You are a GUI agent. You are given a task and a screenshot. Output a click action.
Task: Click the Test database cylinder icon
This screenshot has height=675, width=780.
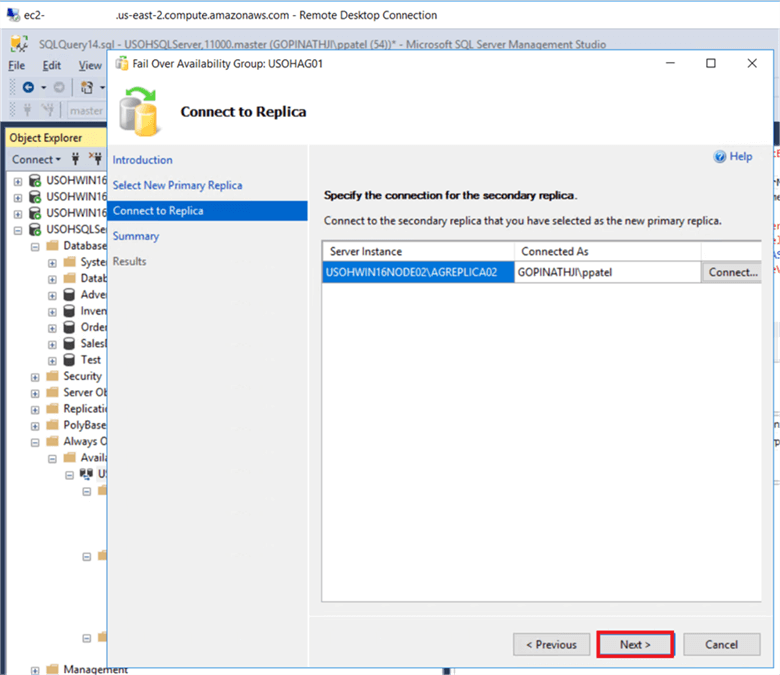69,360
